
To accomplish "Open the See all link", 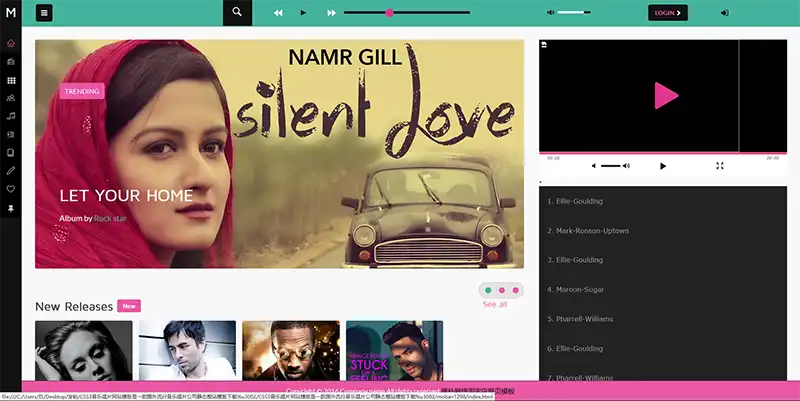I will coord(495,304).
